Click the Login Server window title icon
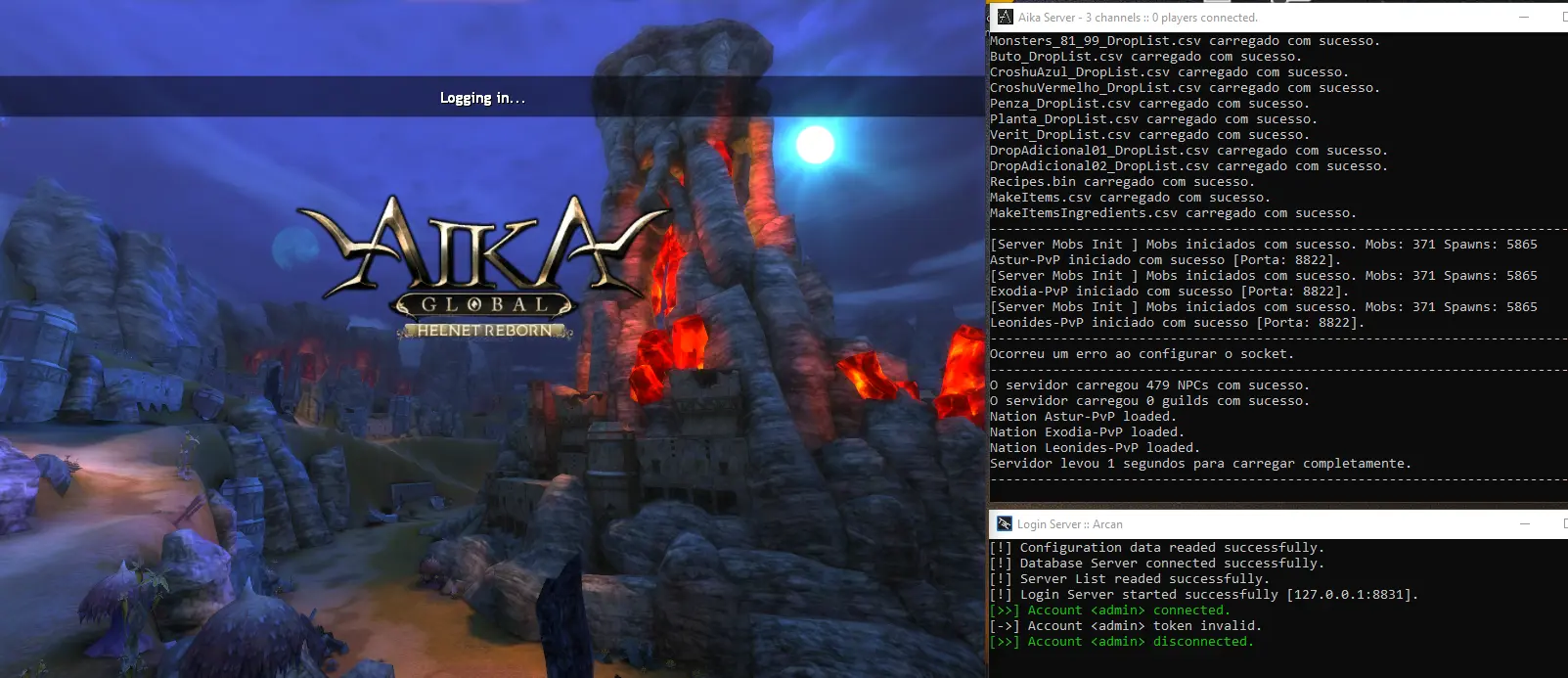The width and height of the screenshot is (1568, 678). coord(1005,524)
